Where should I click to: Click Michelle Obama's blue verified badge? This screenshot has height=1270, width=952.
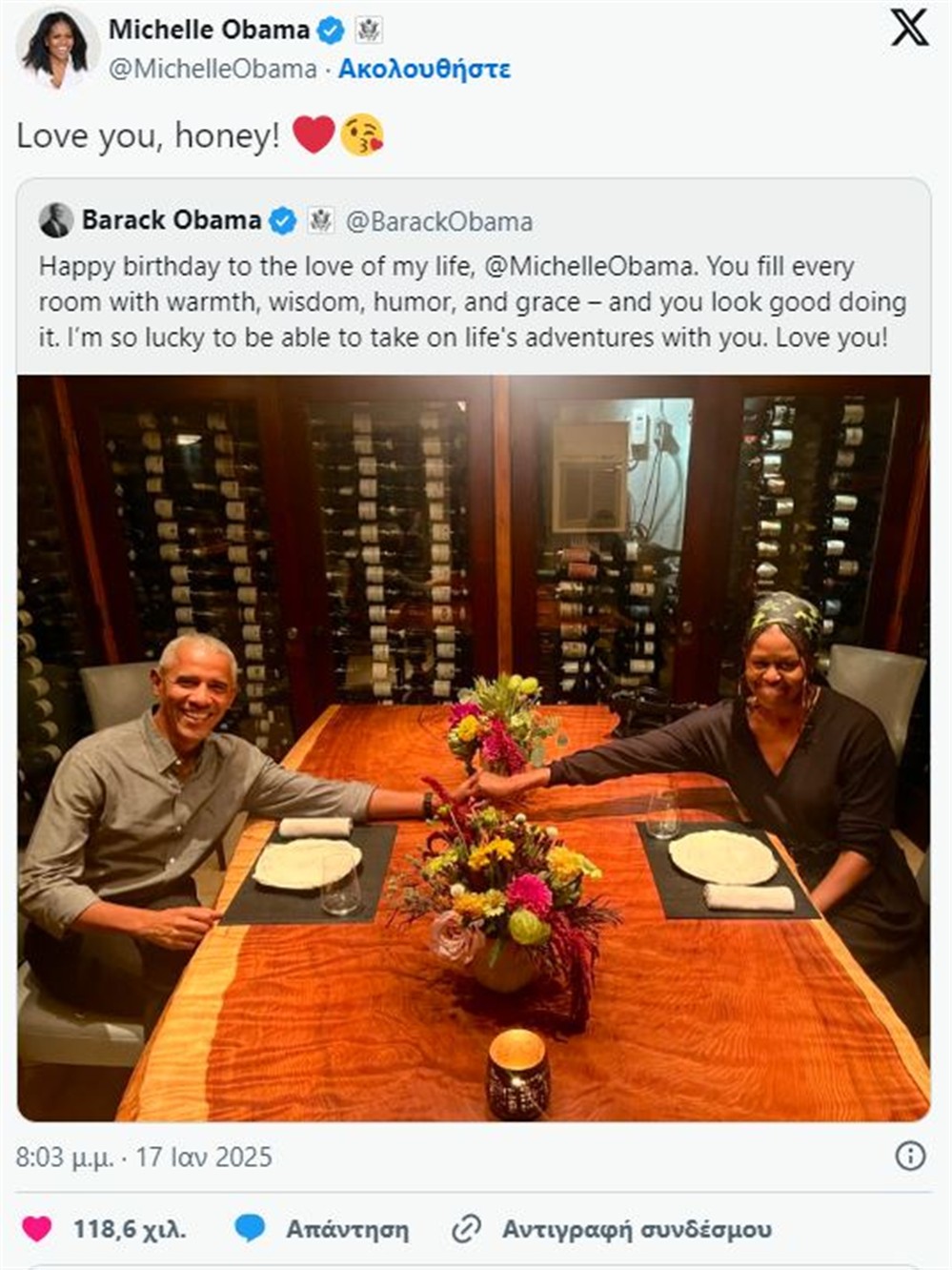click(330, 31)
